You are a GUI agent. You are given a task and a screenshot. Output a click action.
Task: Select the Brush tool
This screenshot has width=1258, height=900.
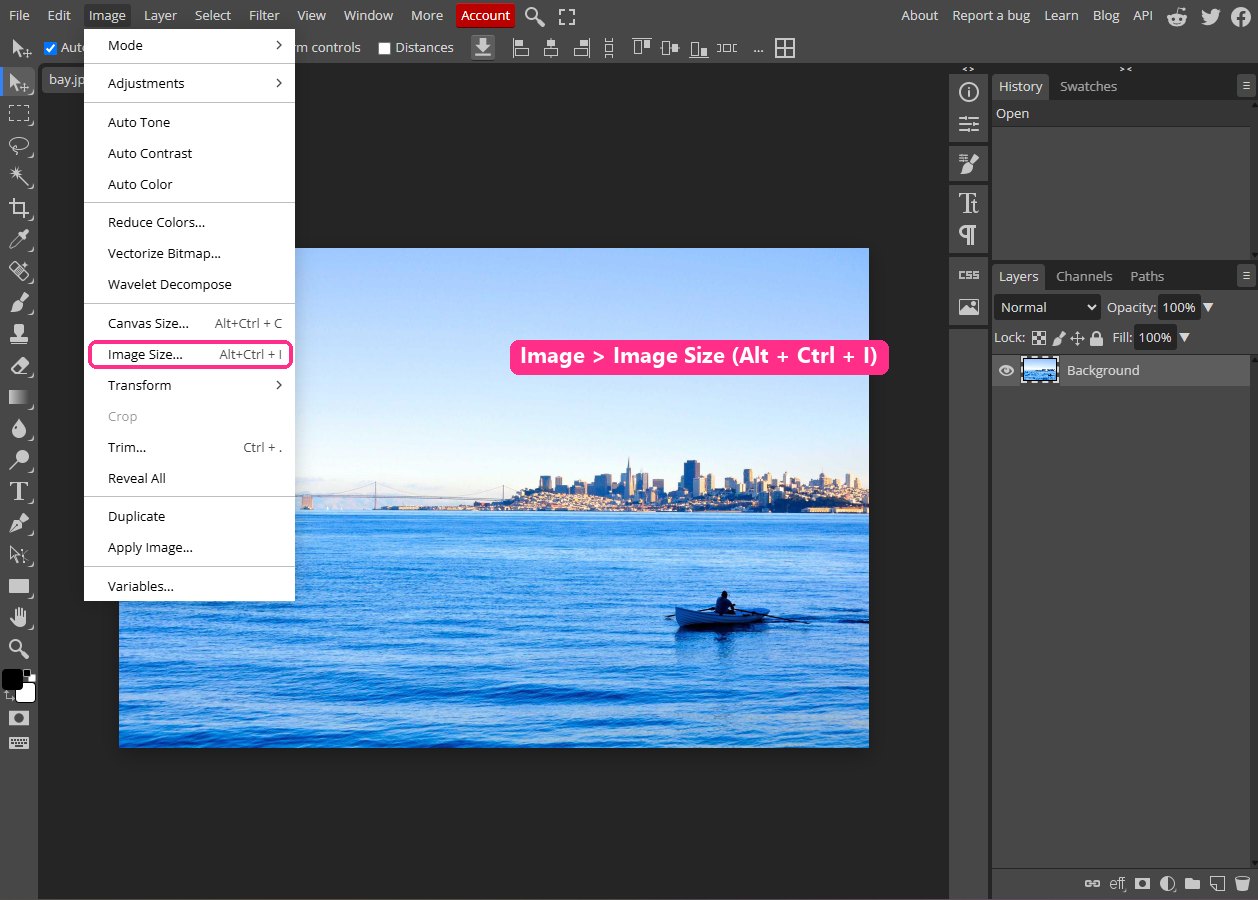pos(19,302)
